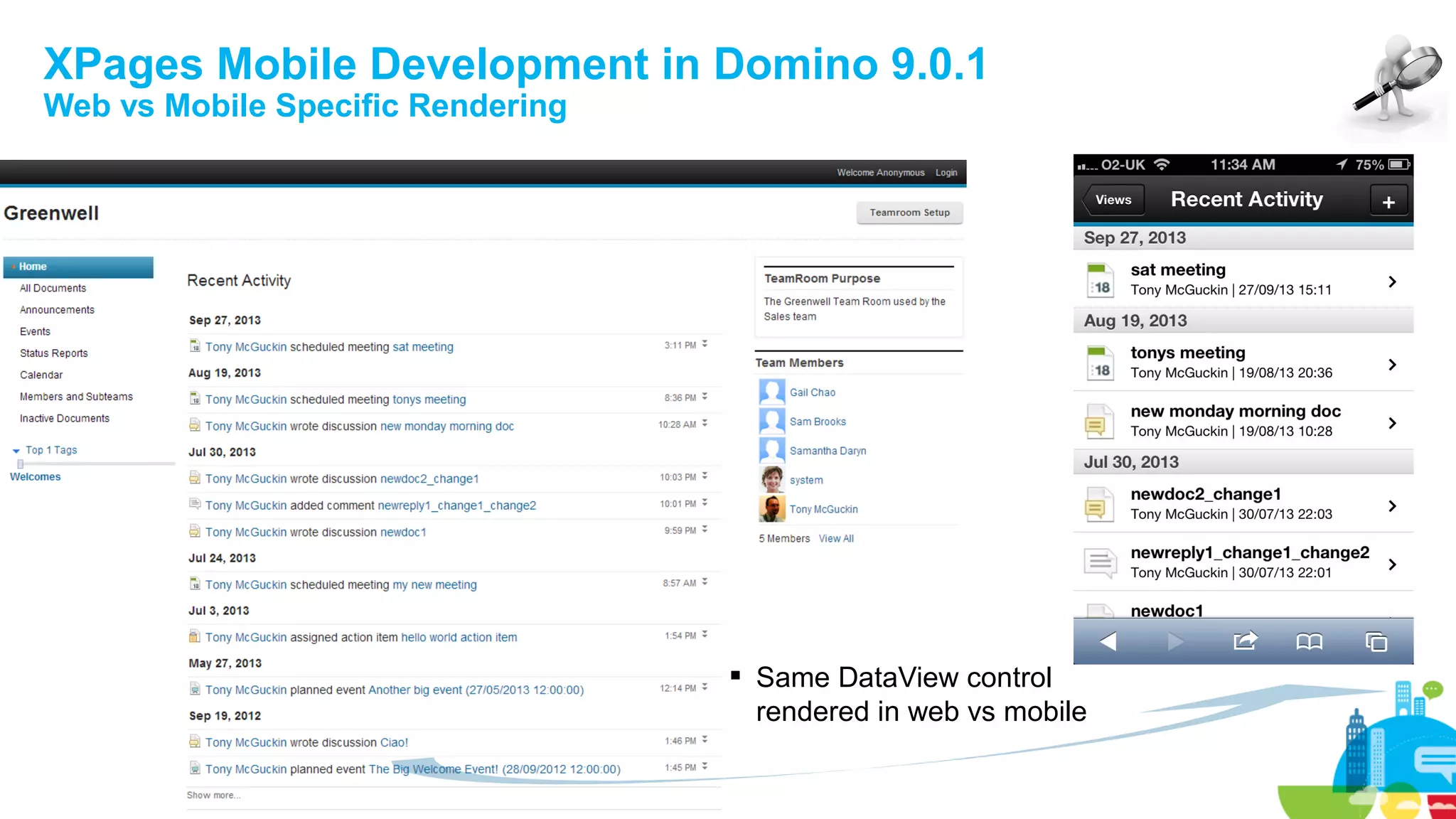Viewport: 1456px width, 819px height.
Task: Open the mobile tabs pages icon
Action: (1376, 642)
